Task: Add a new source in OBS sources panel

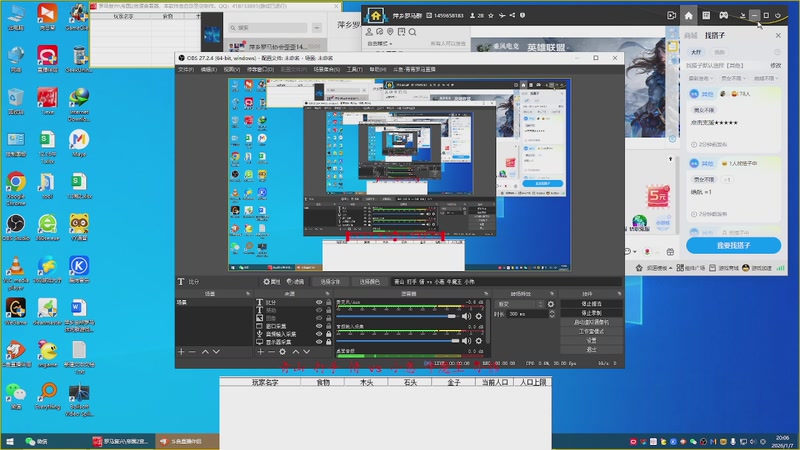Action: coord(261,352)
